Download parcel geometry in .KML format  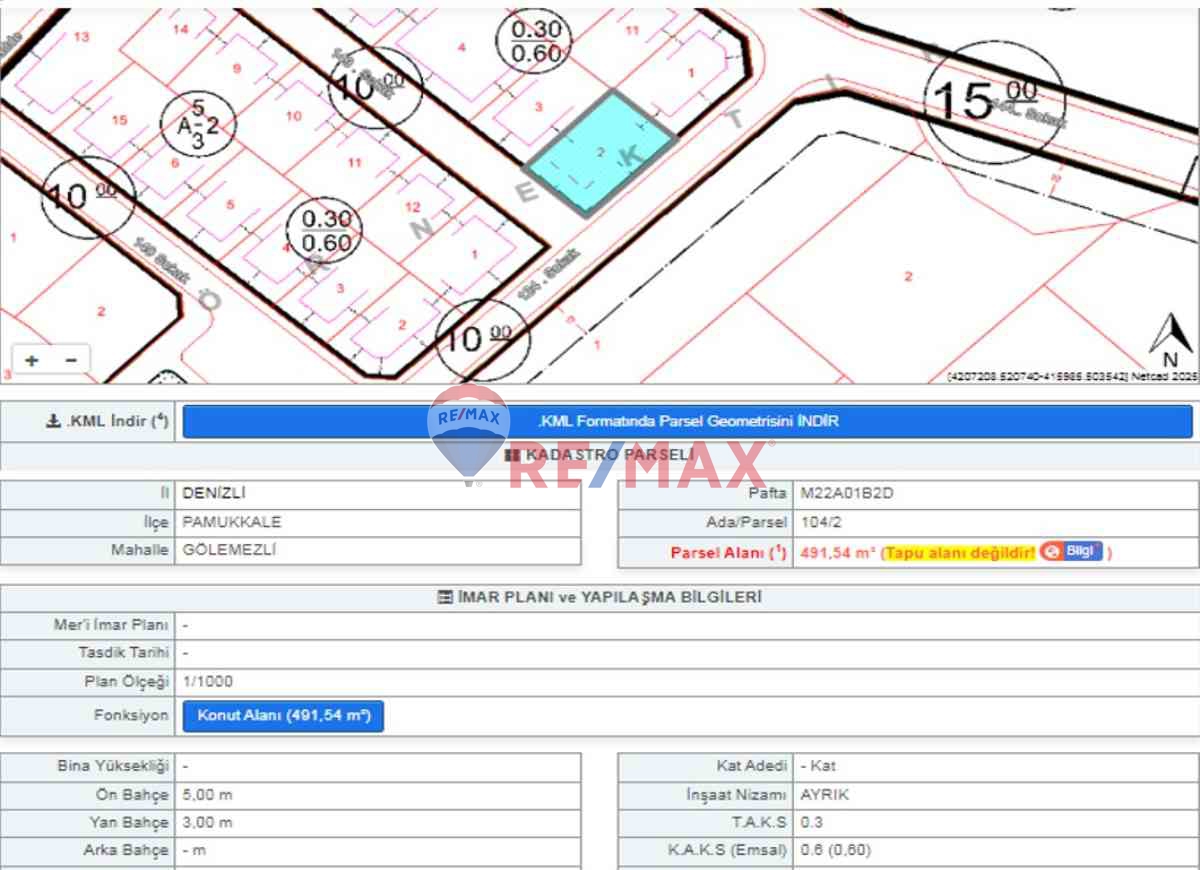tap(687, 421)
